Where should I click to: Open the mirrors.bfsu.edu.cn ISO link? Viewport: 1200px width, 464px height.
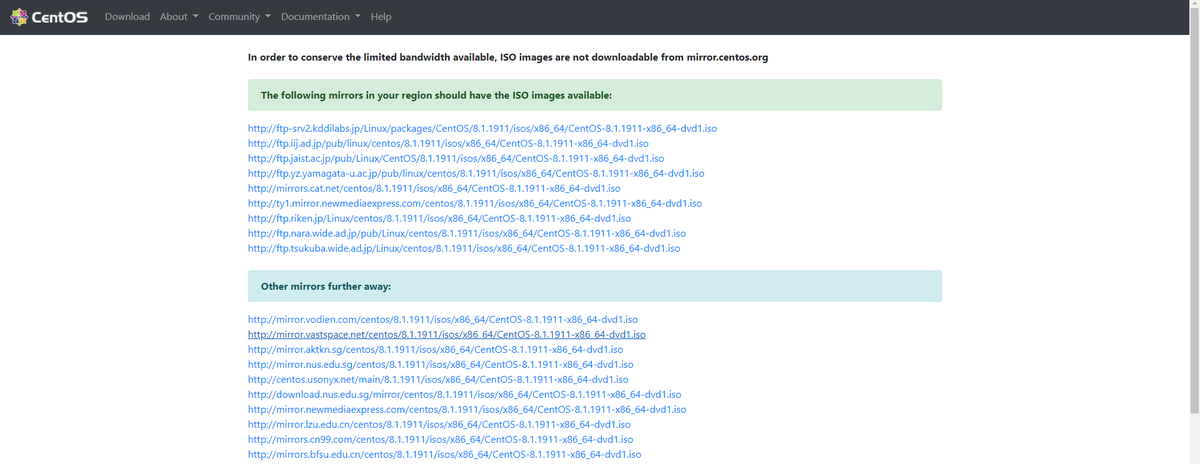444,455
